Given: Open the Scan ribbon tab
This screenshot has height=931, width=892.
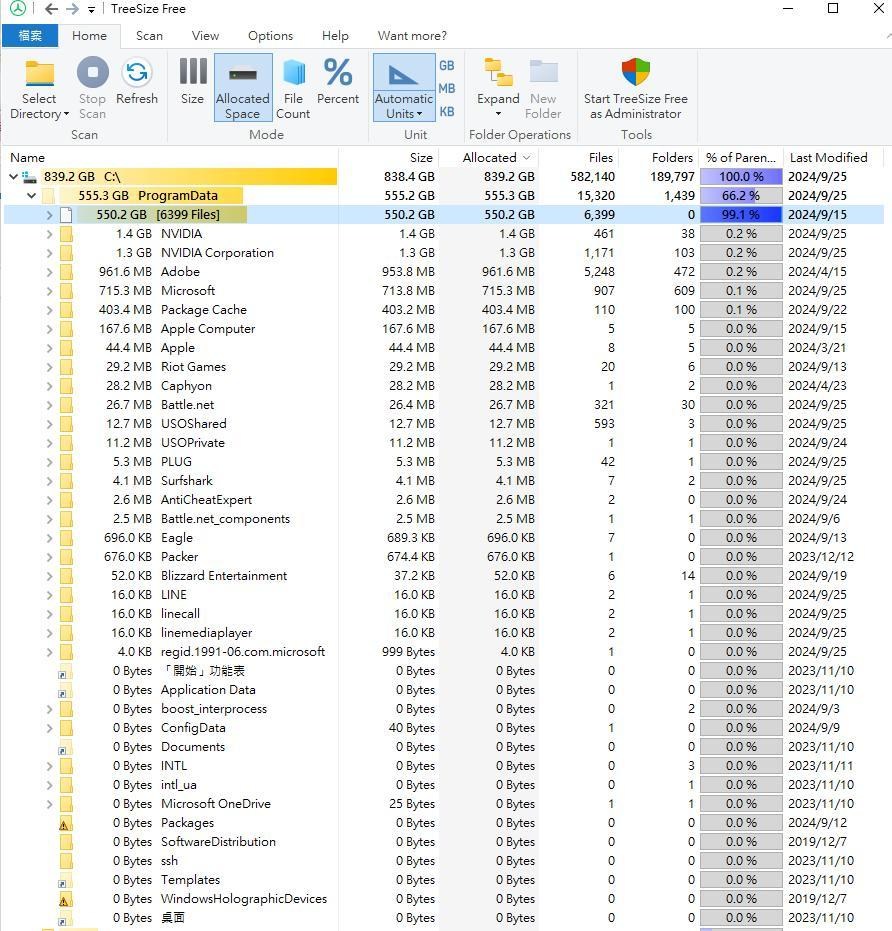Looking at the screenshot, I should coord(149,35).
